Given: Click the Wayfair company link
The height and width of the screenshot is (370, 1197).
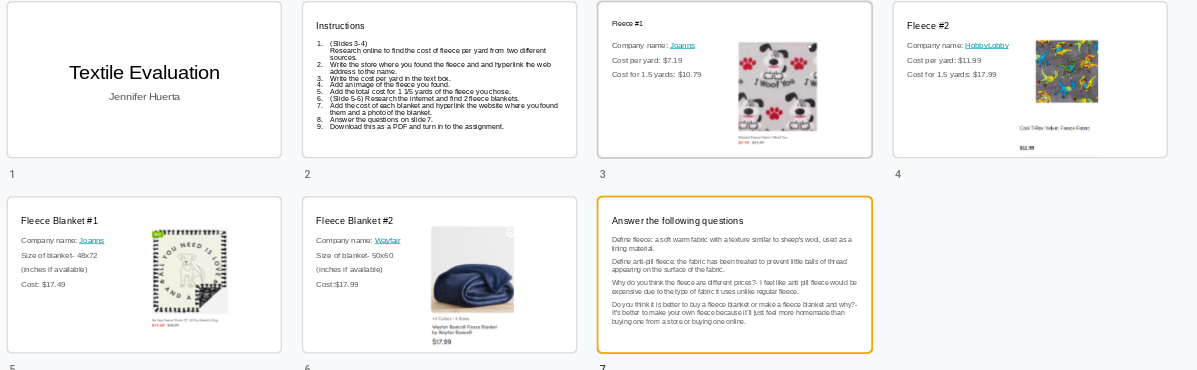Looking at the screenshot, I should pos(387,240).
